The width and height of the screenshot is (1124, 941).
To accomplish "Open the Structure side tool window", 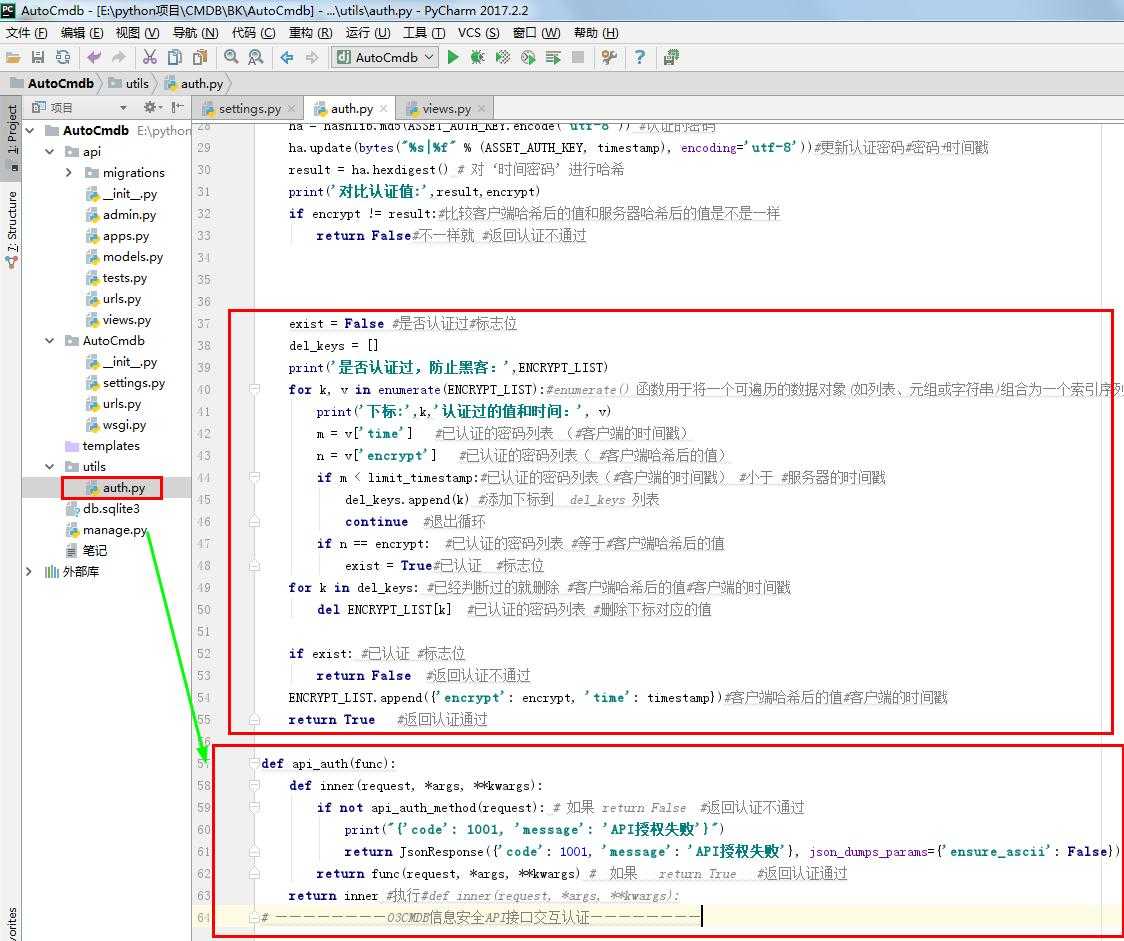I will pyautogui.click(x=11, y=228).
